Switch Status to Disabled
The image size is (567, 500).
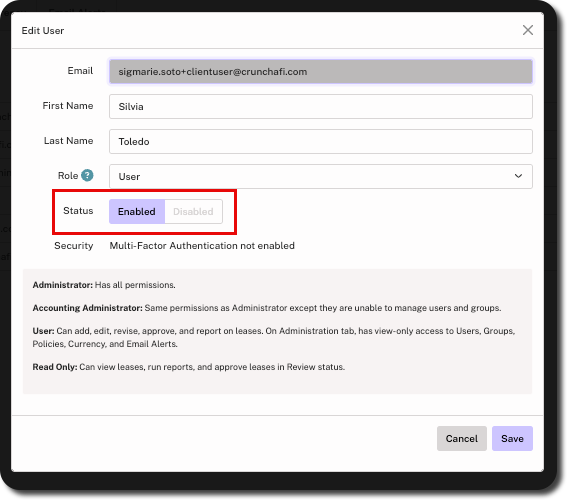tap(193, 211)
